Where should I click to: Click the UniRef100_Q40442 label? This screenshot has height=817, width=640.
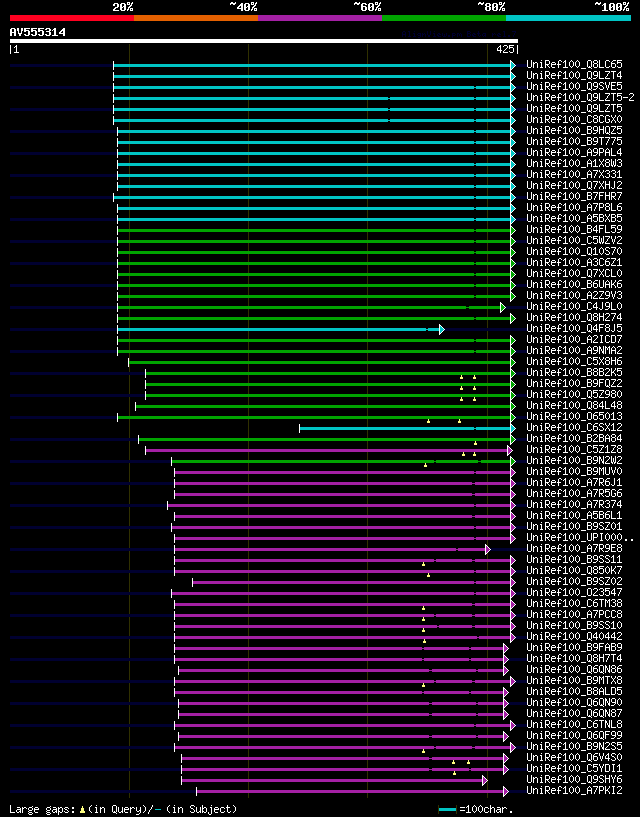pyautogui.click(x=574, y=636)
